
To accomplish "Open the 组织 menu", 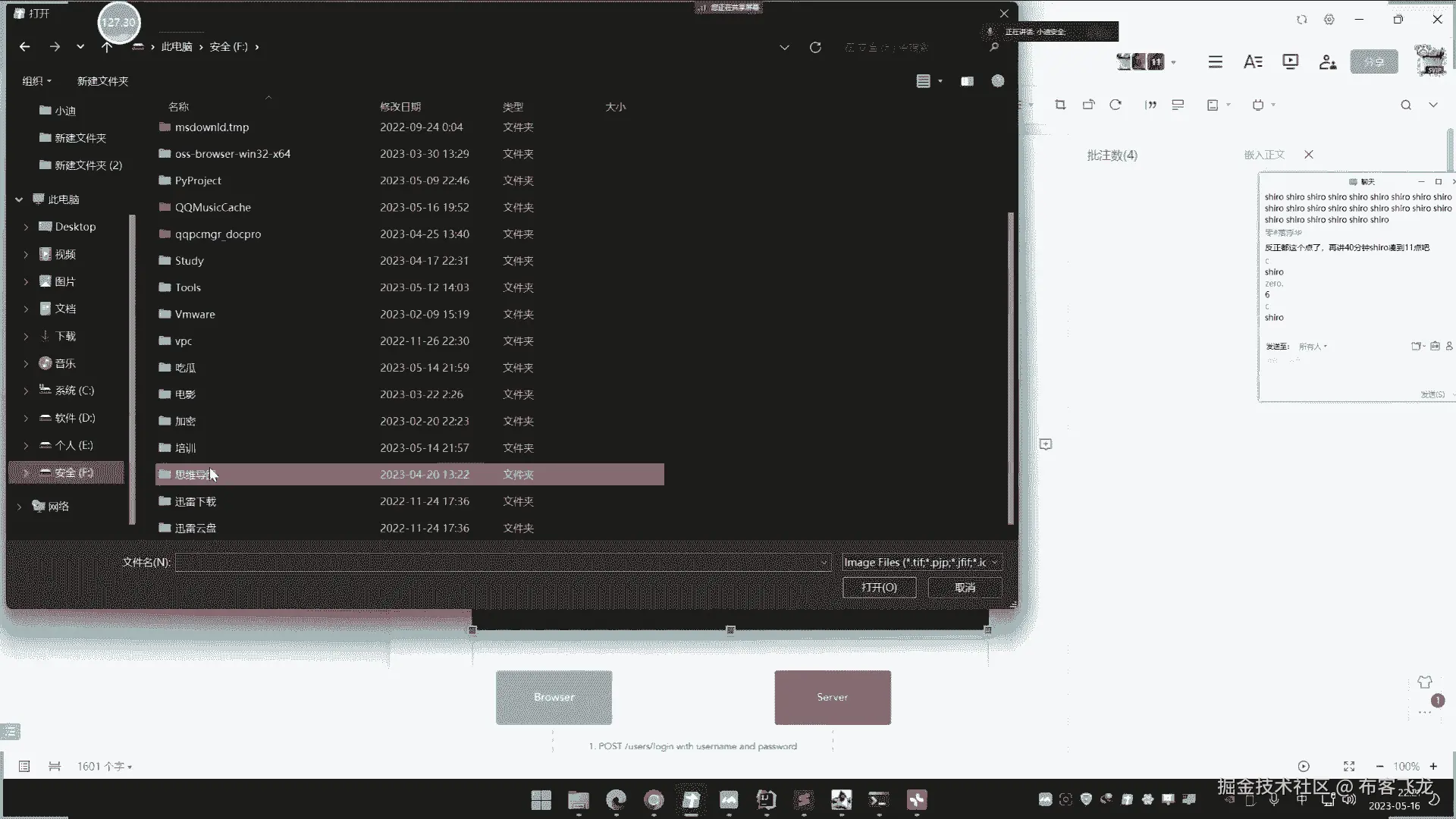I will (36, 81).
